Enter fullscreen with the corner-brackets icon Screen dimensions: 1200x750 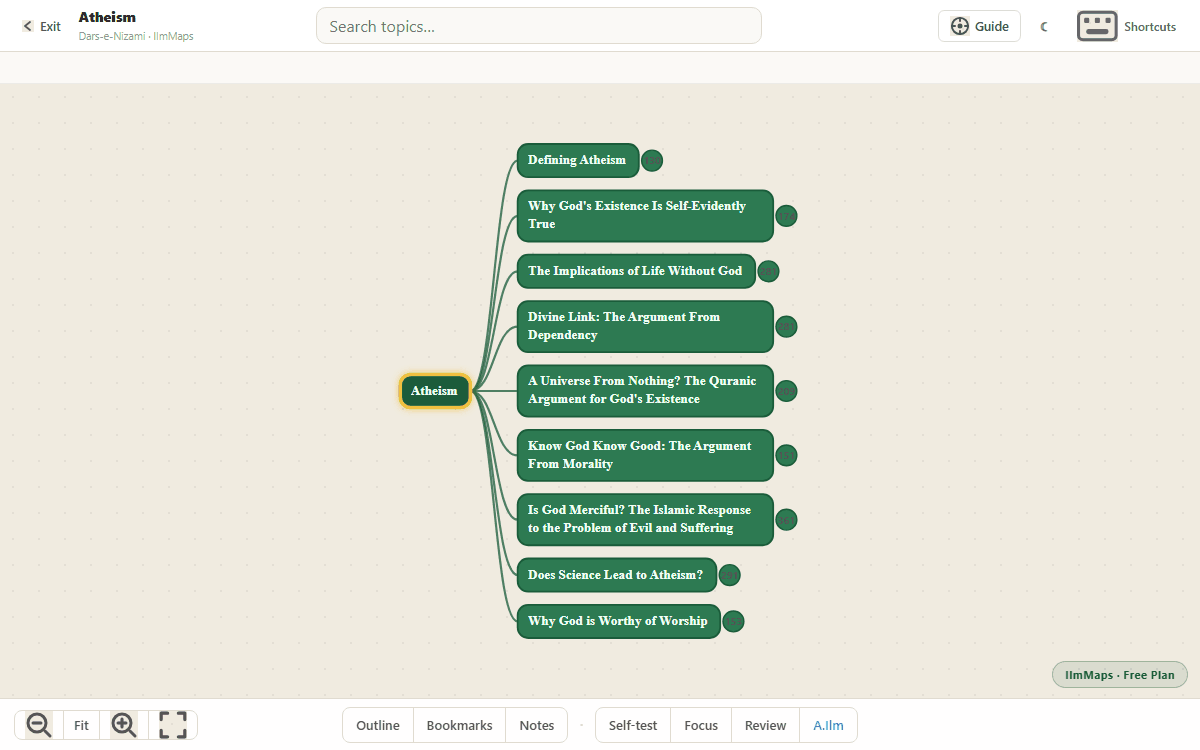[x=173, y=725]
